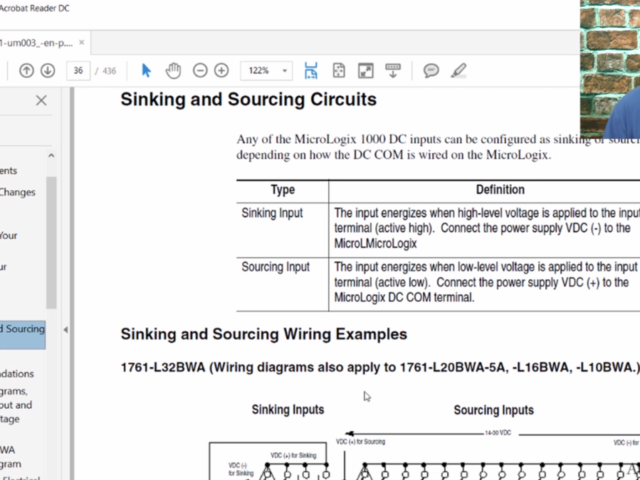Viewport: 640px width, 480px height.
Task: Click the bookmarks pane scrollbar thumb
Action: pyautogui.click(x=51, y=243)
